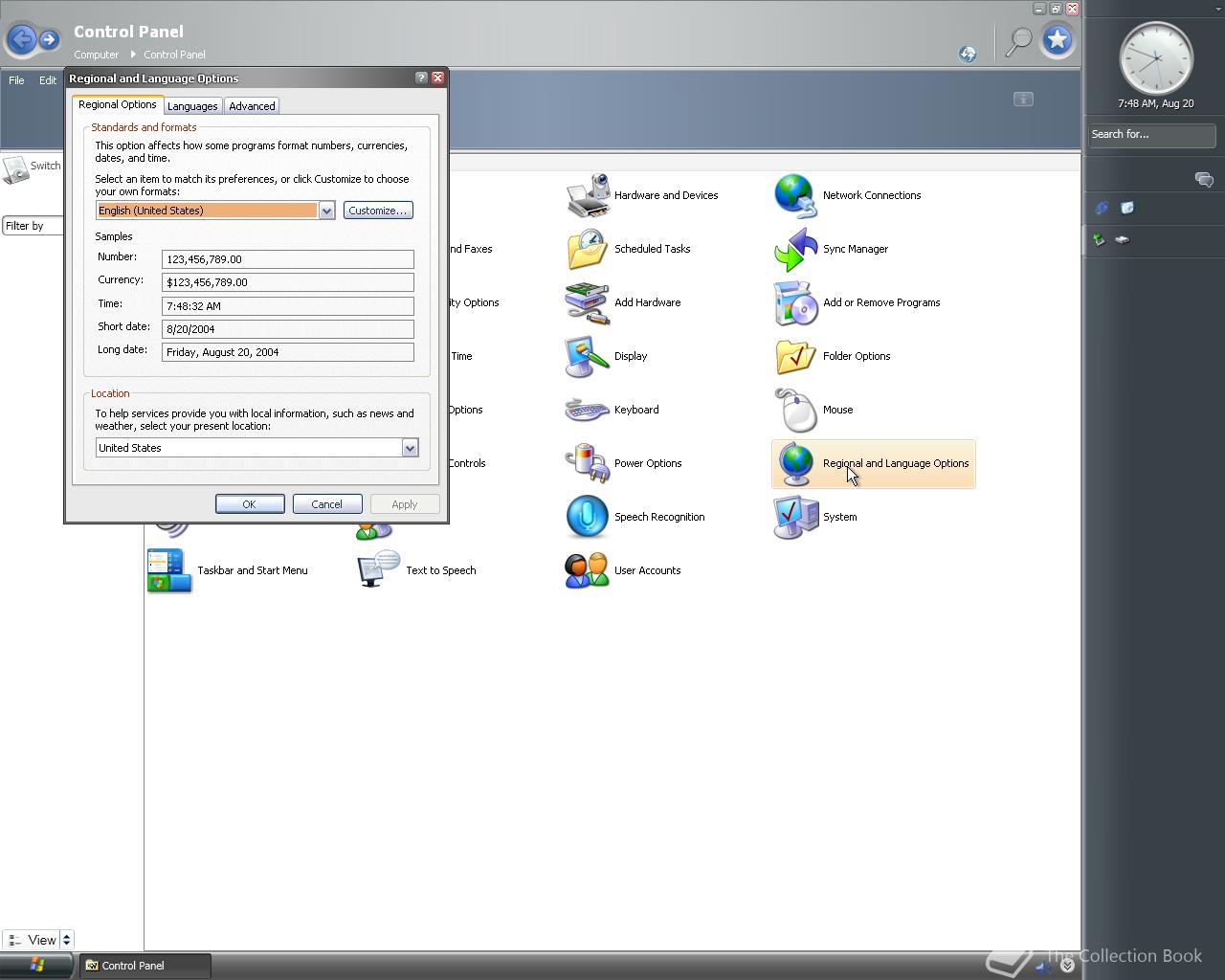Screen dimensions: 1225x980
Task: Open Sync Manager icon
Action: coord(796,249)
